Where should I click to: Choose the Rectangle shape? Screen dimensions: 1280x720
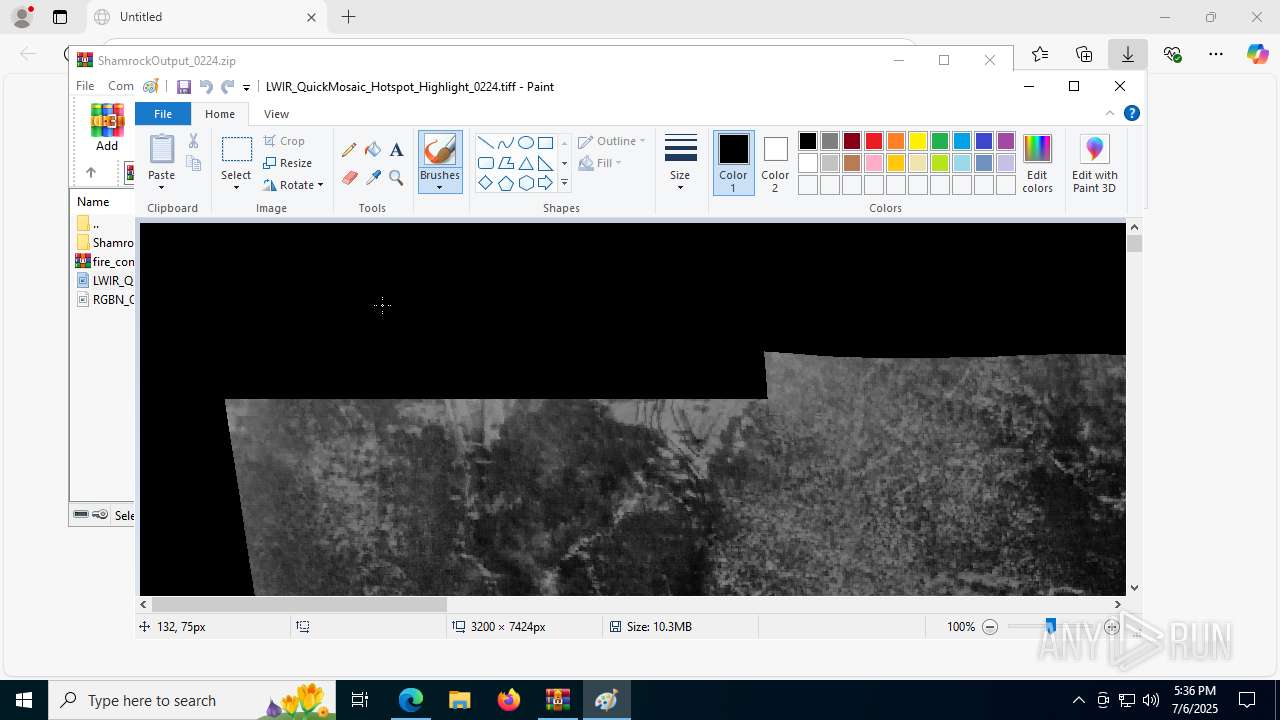545,142
